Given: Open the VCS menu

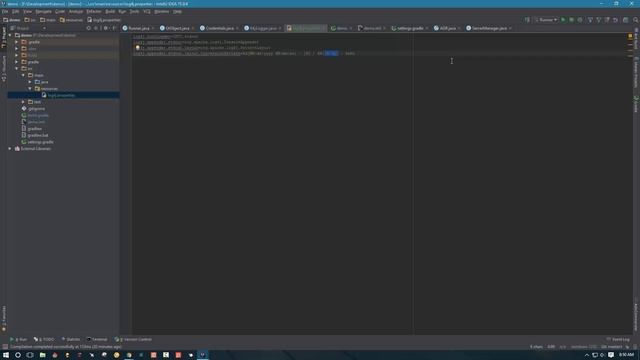Looking at the screenshot, I should pos(147,11).
